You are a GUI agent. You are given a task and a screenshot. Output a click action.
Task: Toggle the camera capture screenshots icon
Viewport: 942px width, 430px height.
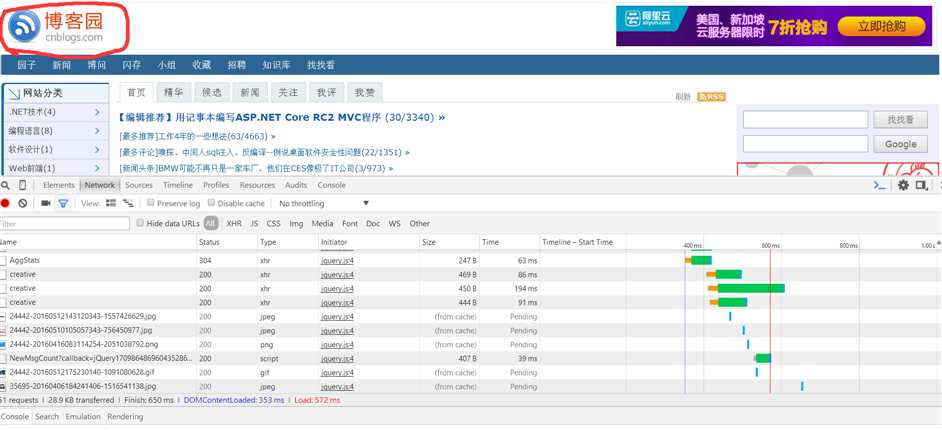click(45, 204)
